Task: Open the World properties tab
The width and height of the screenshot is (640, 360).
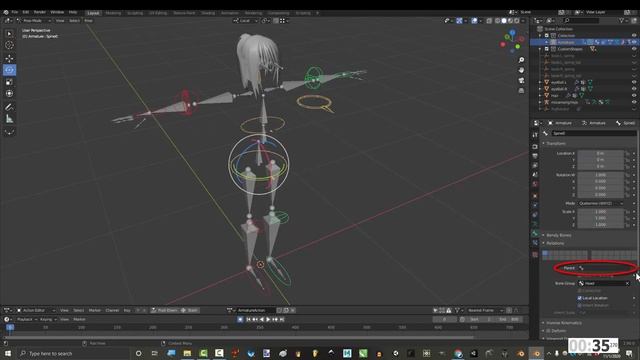Action: [535, 184]
